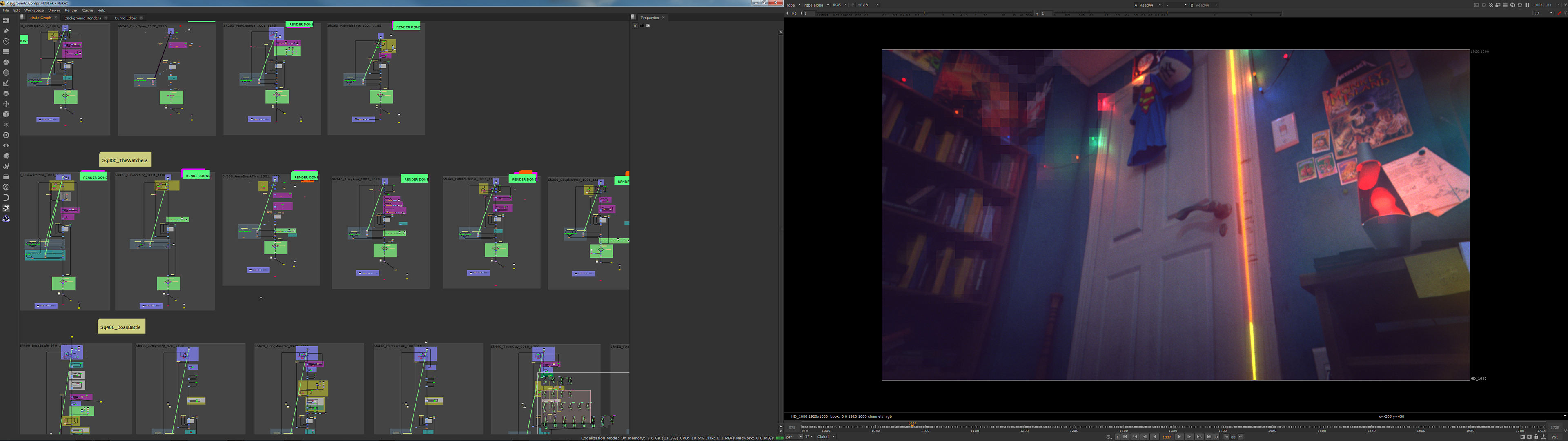Open the File menu
The image size is (1568, 441).
pyautogui.click(x=6, y=10)
